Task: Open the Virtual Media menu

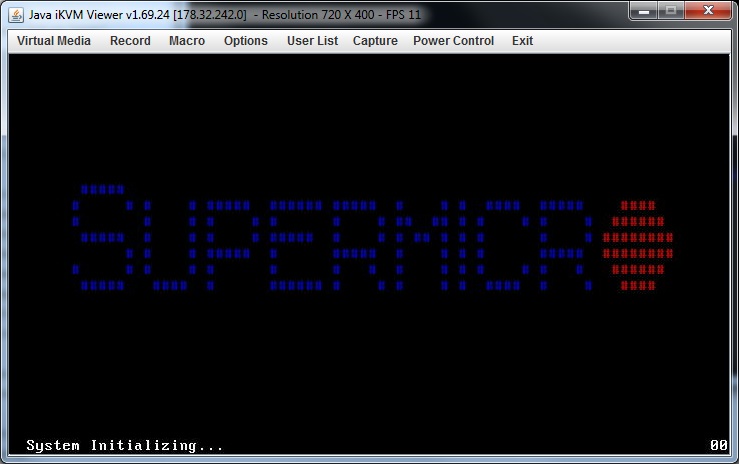Action: tap(54, 41)
